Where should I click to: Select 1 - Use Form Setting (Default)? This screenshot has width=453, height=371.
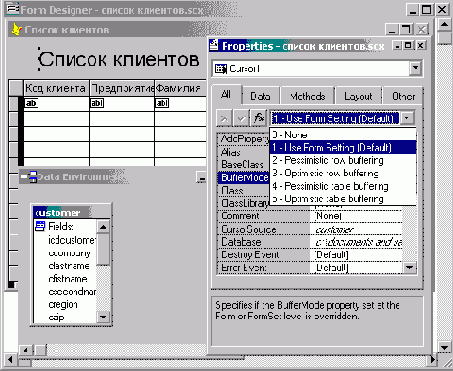pyautogui.click(x=343, y=147)
